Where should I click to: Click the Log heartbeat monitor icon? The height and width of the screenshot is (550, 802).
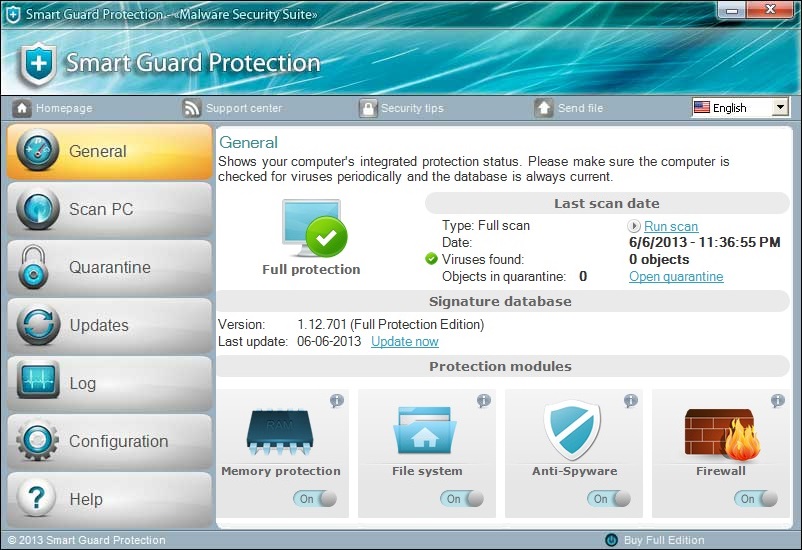coord(38,380)
